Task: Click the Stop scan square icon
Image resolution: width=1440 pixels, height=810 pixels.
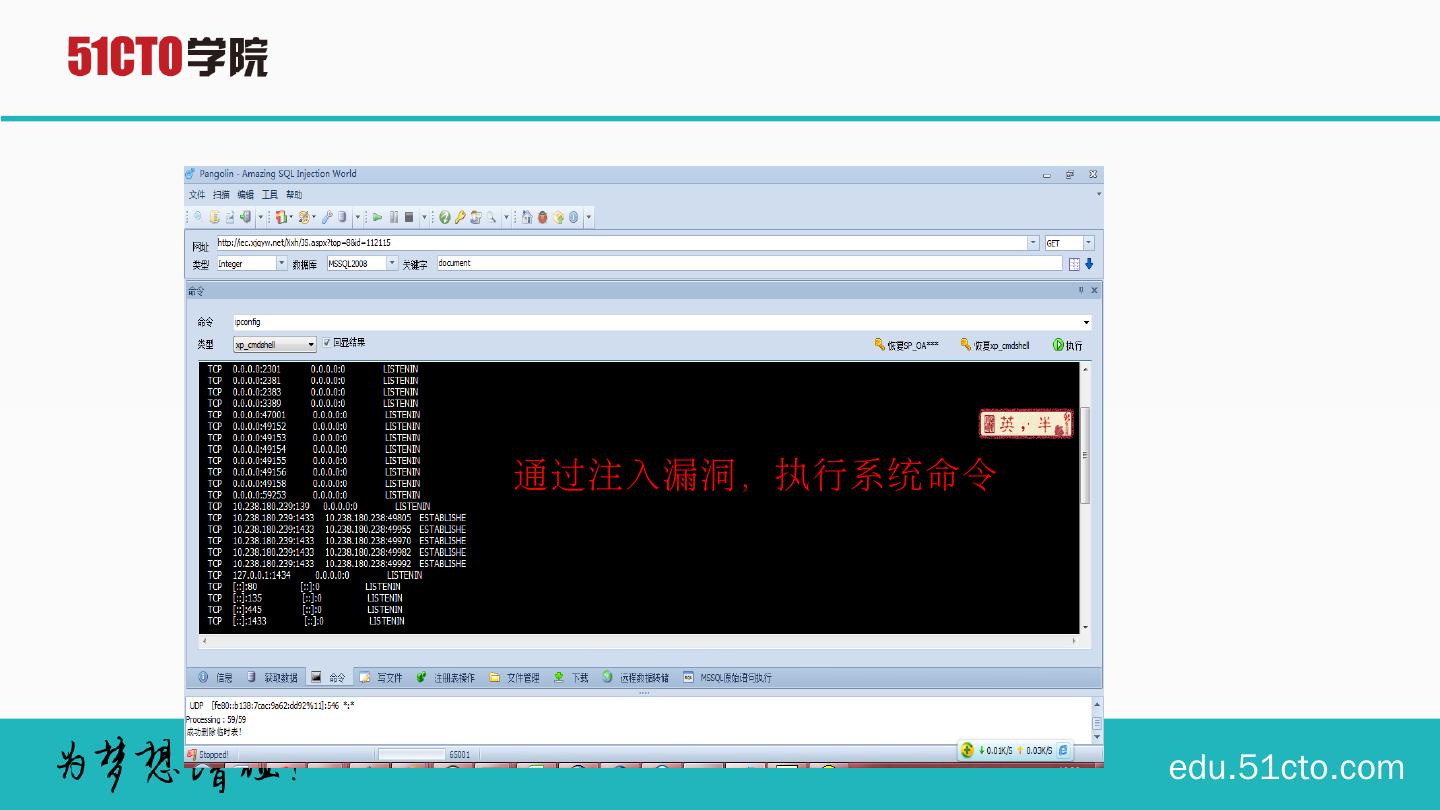Action: pyautogui.click(x=409, y=217)
